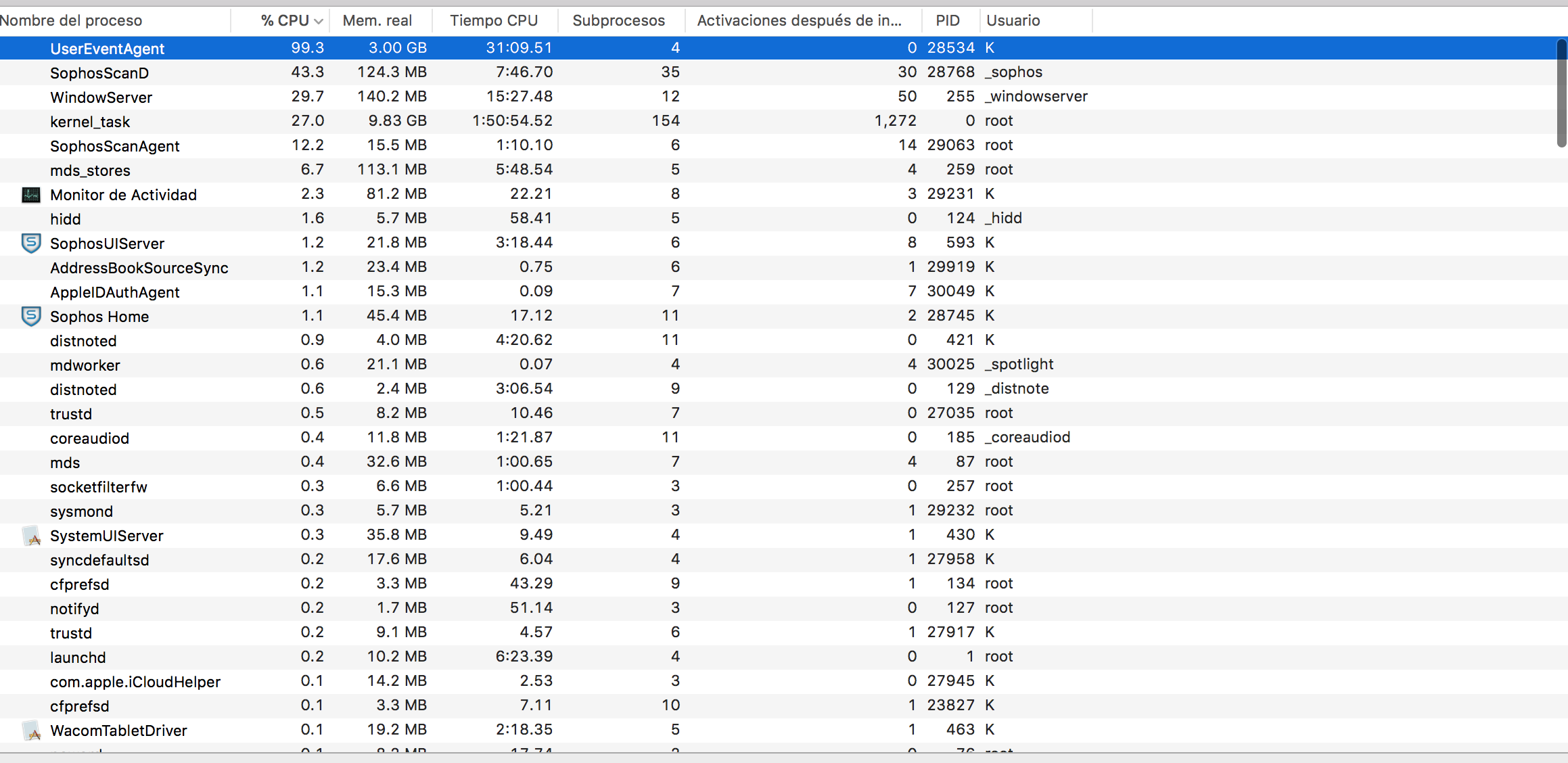The width and height of the screenshot is (1568, 763).
Task: Click the WacomTabletDriver app icon
Action: coord(31,731)
